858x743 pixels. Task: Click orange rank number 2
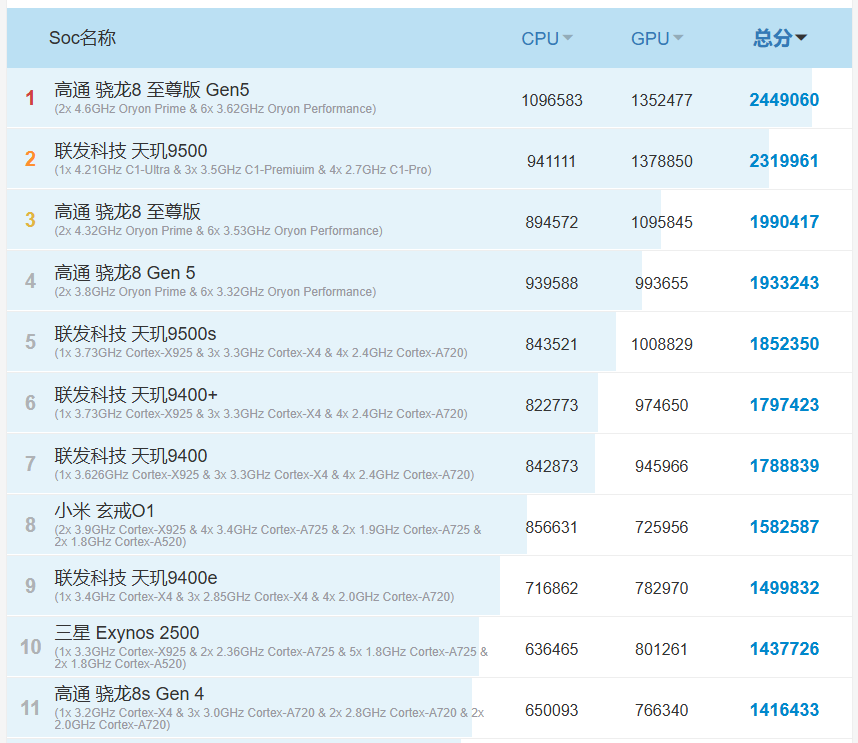click(x=30, y=159)
